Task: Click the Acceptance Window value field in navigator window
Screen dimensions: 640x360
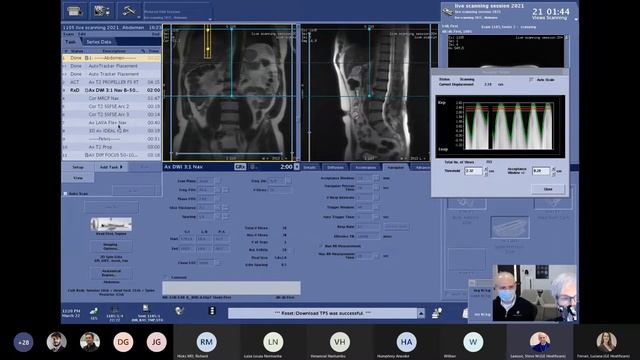Action: [541, 171]
